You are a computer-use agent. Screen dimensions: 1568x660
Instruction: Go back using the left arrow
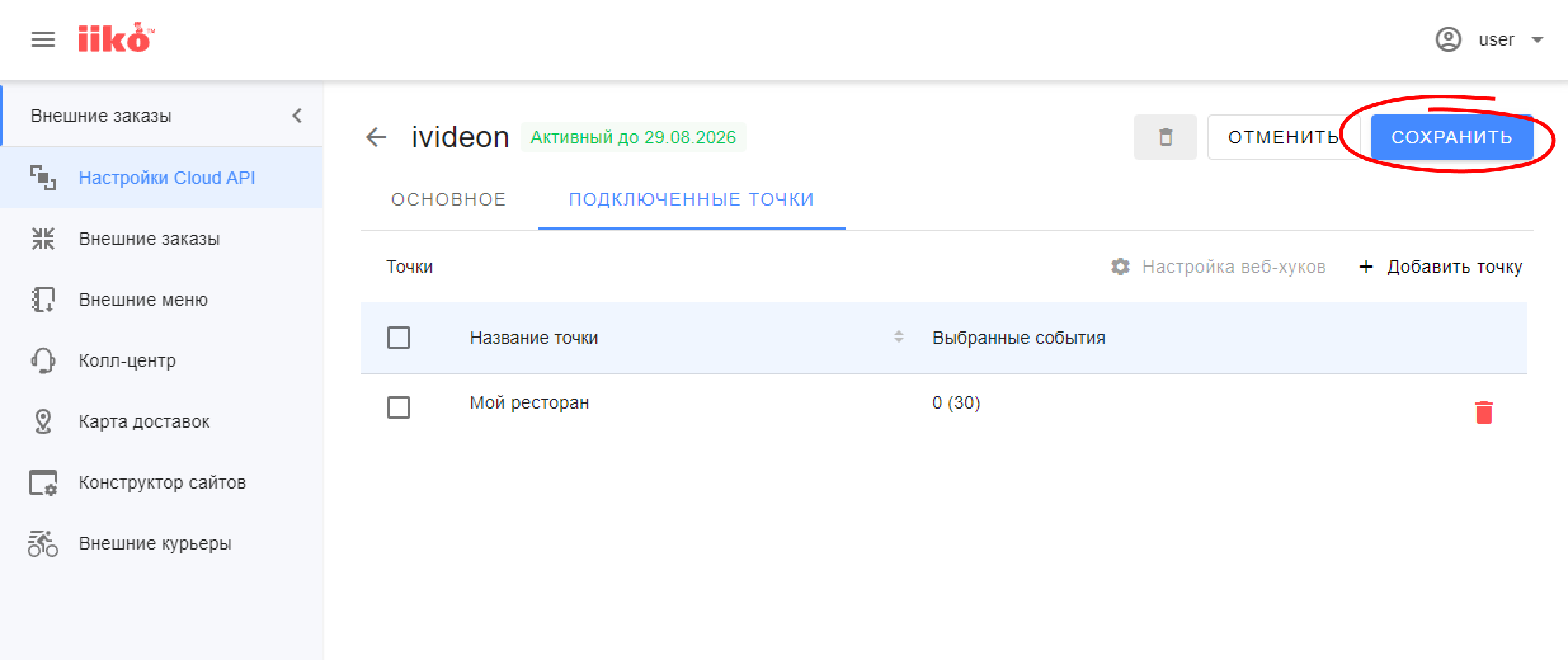click(376, 137)
